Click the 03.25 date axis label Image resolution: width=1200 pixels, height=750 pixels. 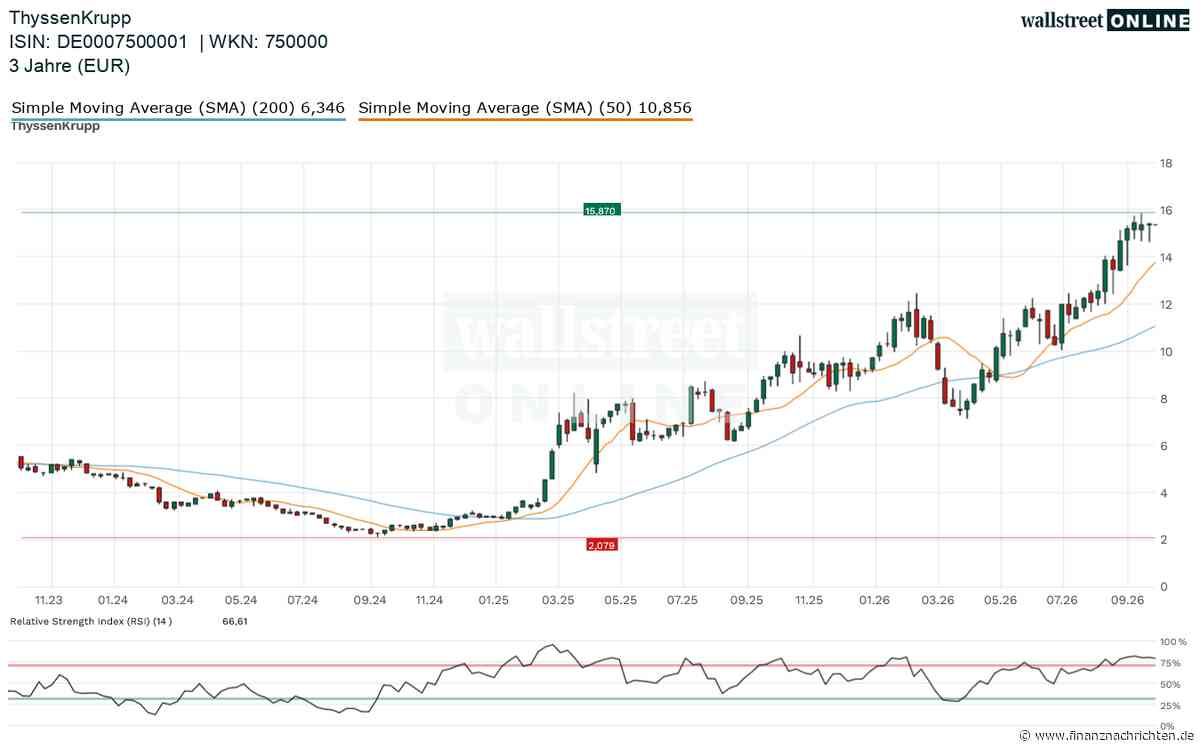tap(557, 600)
